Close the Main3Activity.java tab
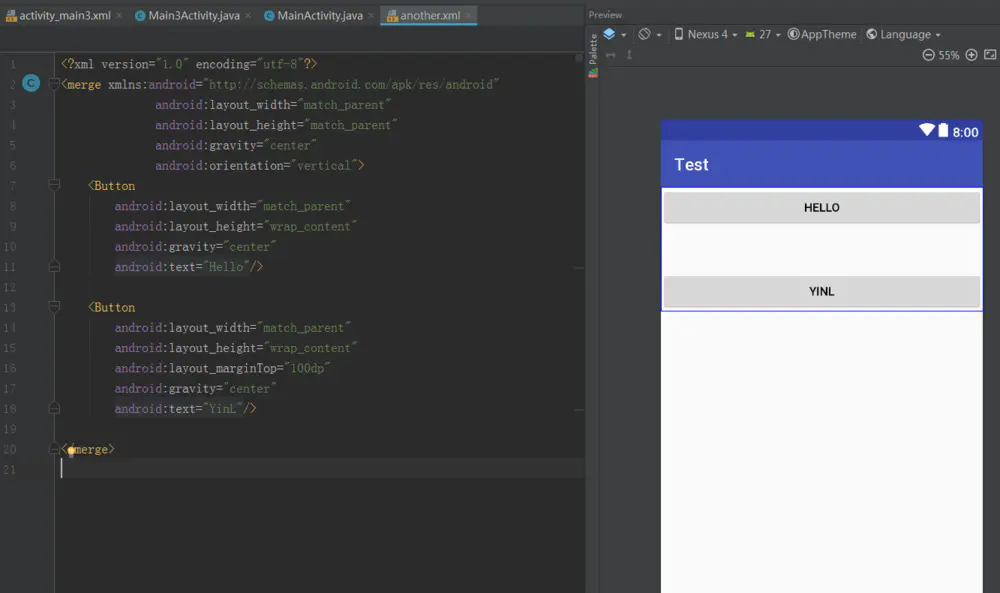Image resolution: width=1000 pixels, height=593 pixels. (248, 15)
